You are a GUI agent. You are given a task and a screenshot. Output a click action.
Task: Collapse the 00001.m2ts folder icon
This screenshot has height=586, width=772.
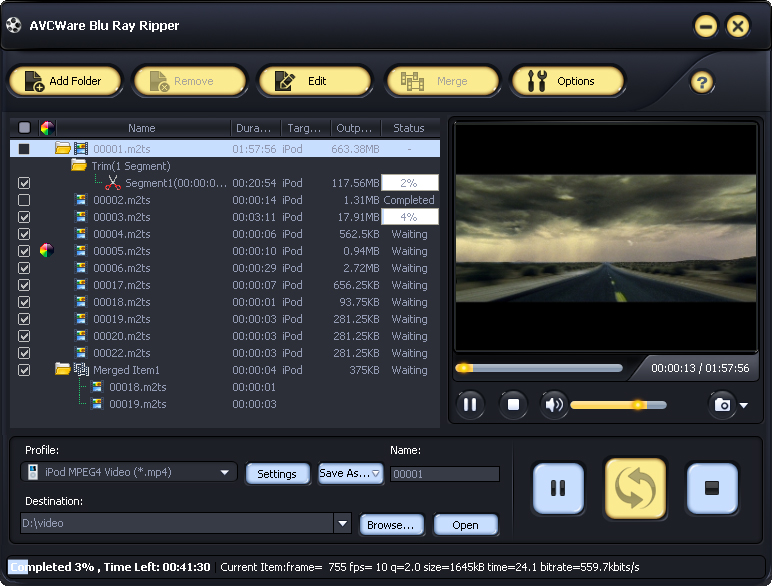[63, 148]
